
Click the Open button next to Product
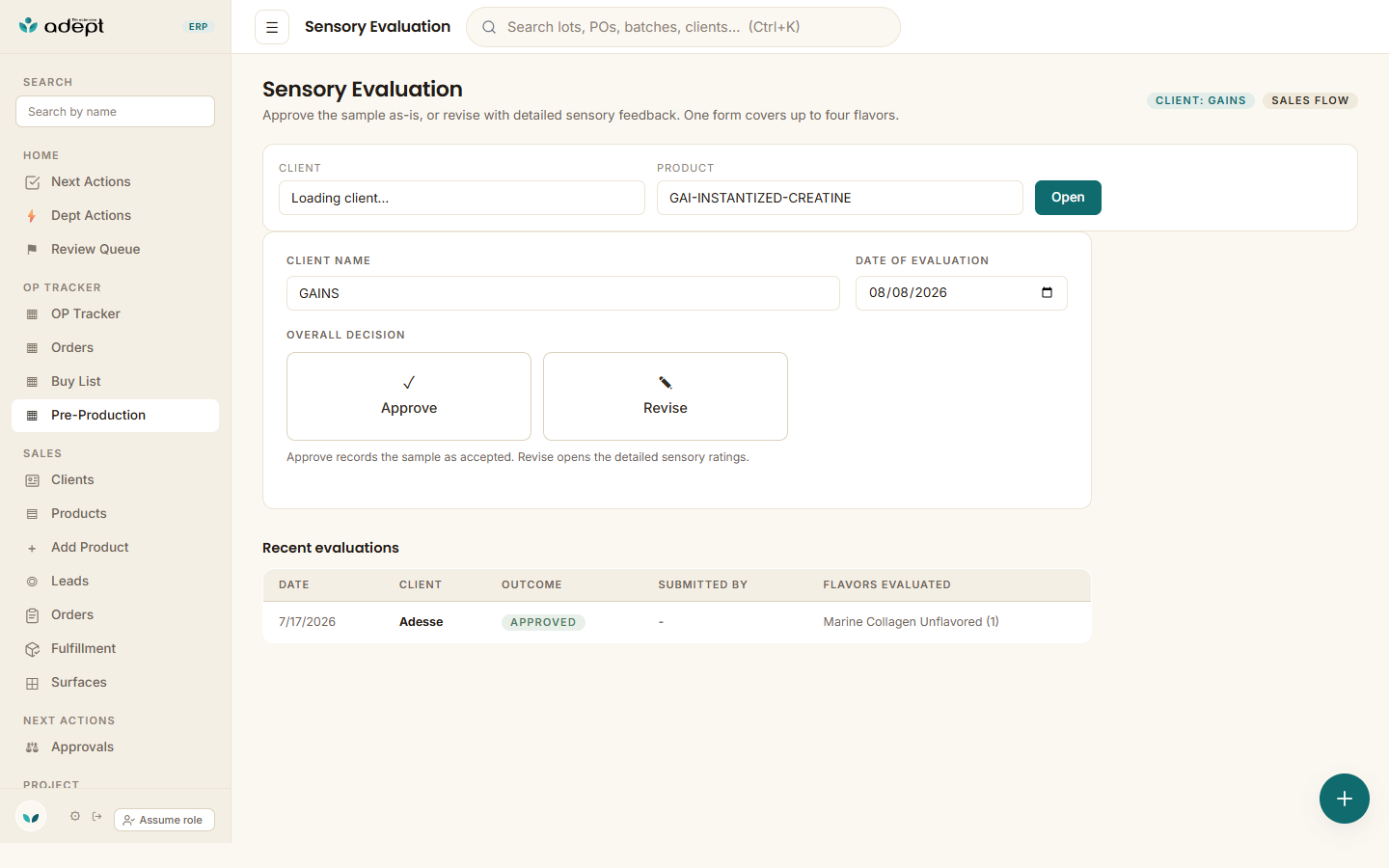pos(1068,198)
